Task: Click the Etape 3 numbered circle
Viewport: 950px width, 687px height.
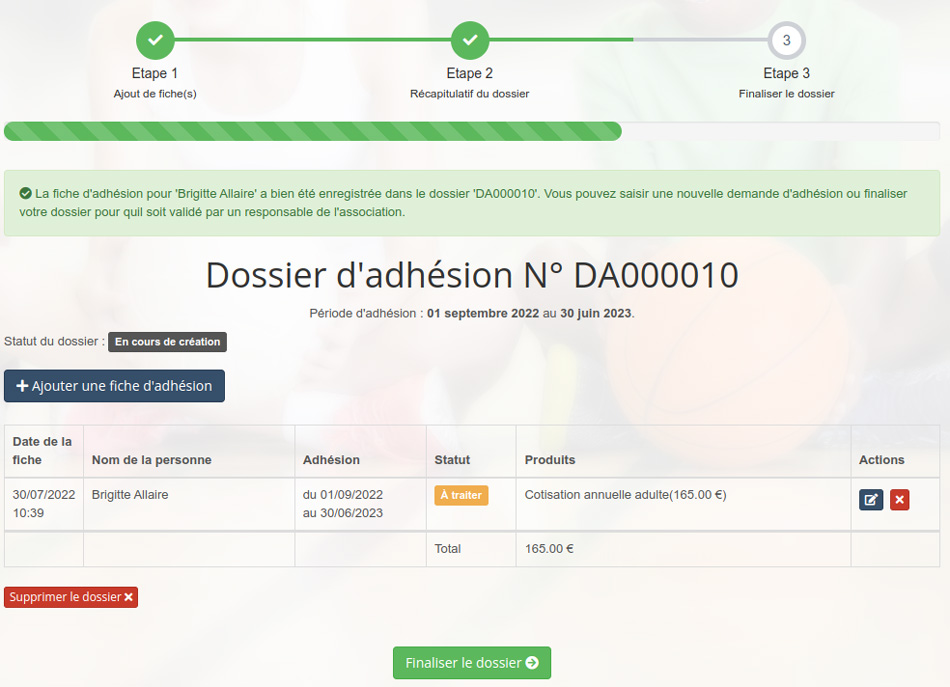Action: (786, 41)
